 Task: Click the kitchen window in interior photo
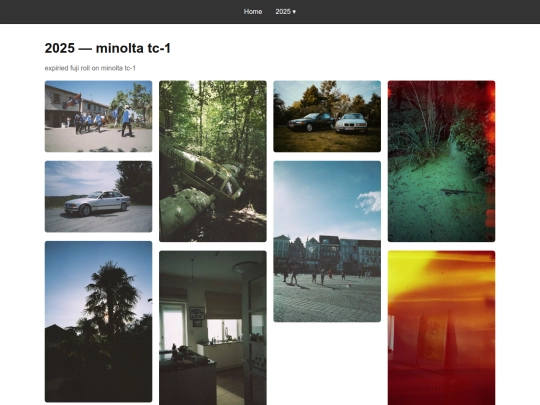pos(223,330)
